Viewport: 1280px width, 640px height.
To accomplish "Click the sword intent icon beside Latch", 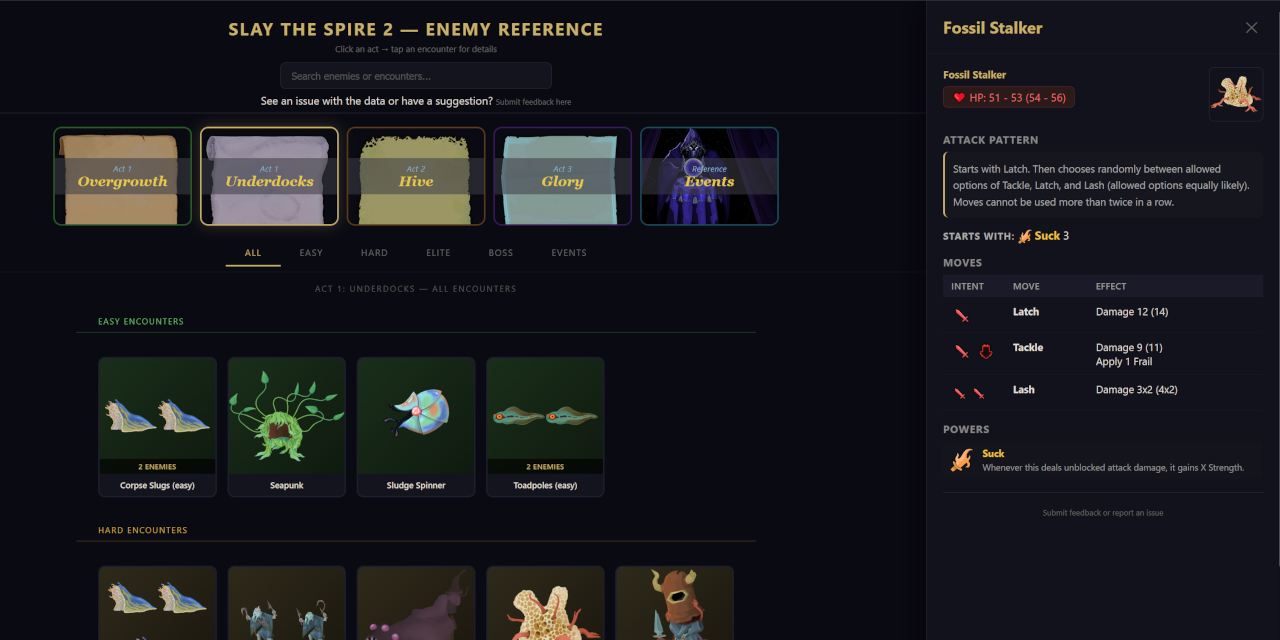I will [961, 315].
